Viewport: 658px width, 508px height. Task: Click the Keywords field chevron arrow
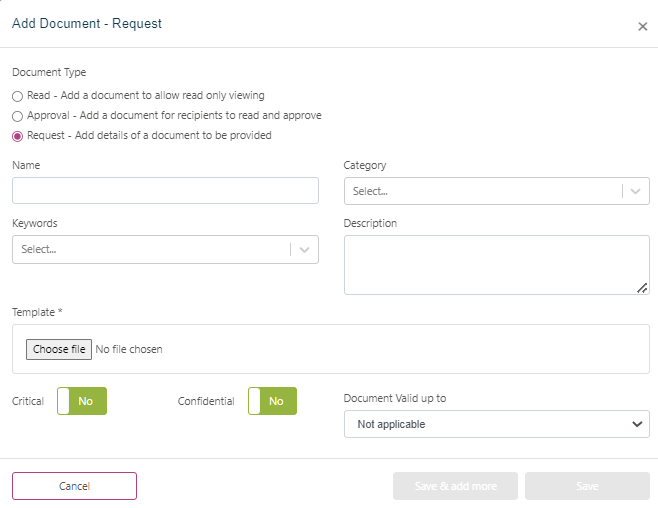point(305,250)
